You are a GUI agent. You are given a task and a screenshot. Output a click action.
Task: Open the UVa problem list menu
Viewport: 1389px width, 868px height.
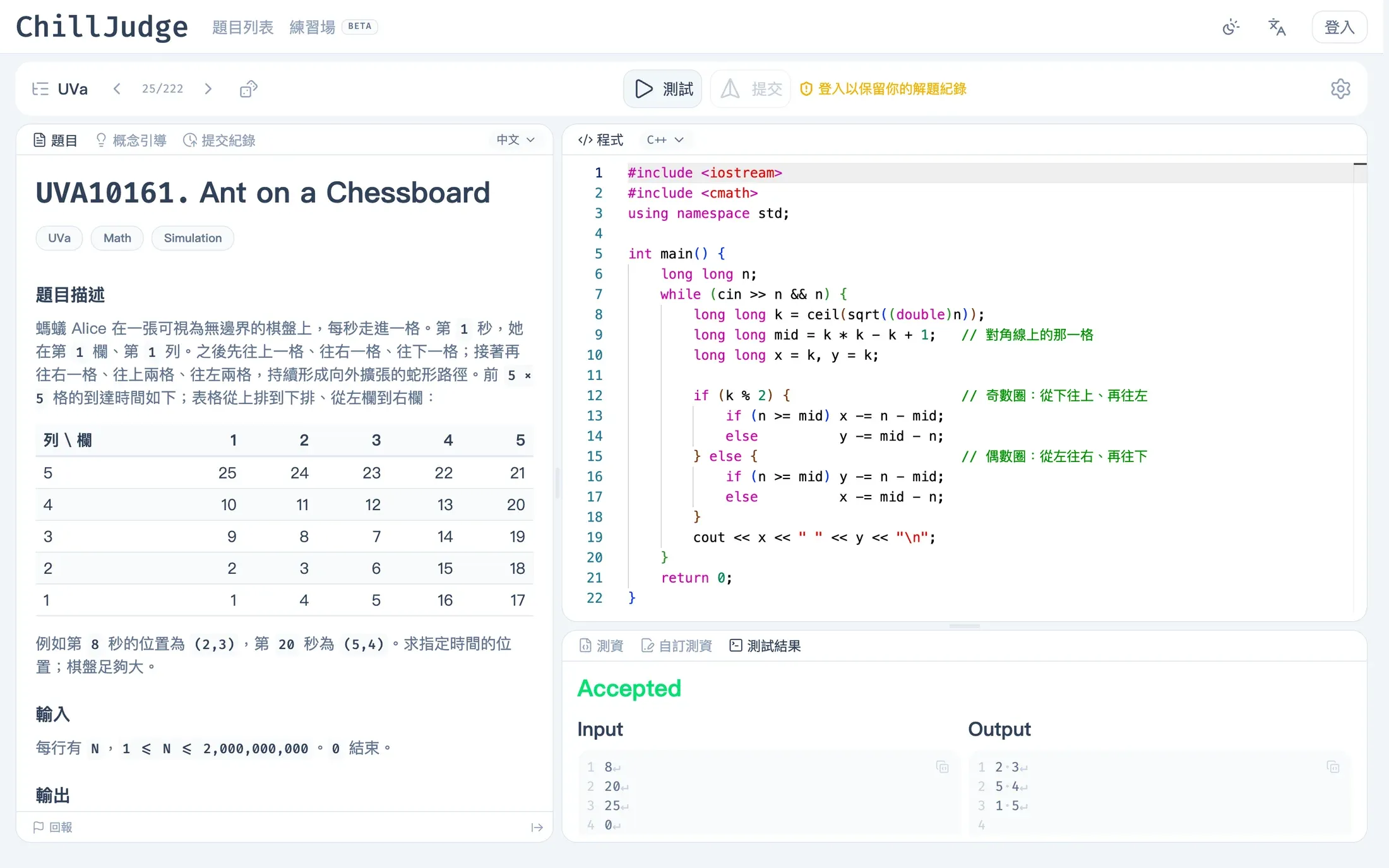point(60,89)
